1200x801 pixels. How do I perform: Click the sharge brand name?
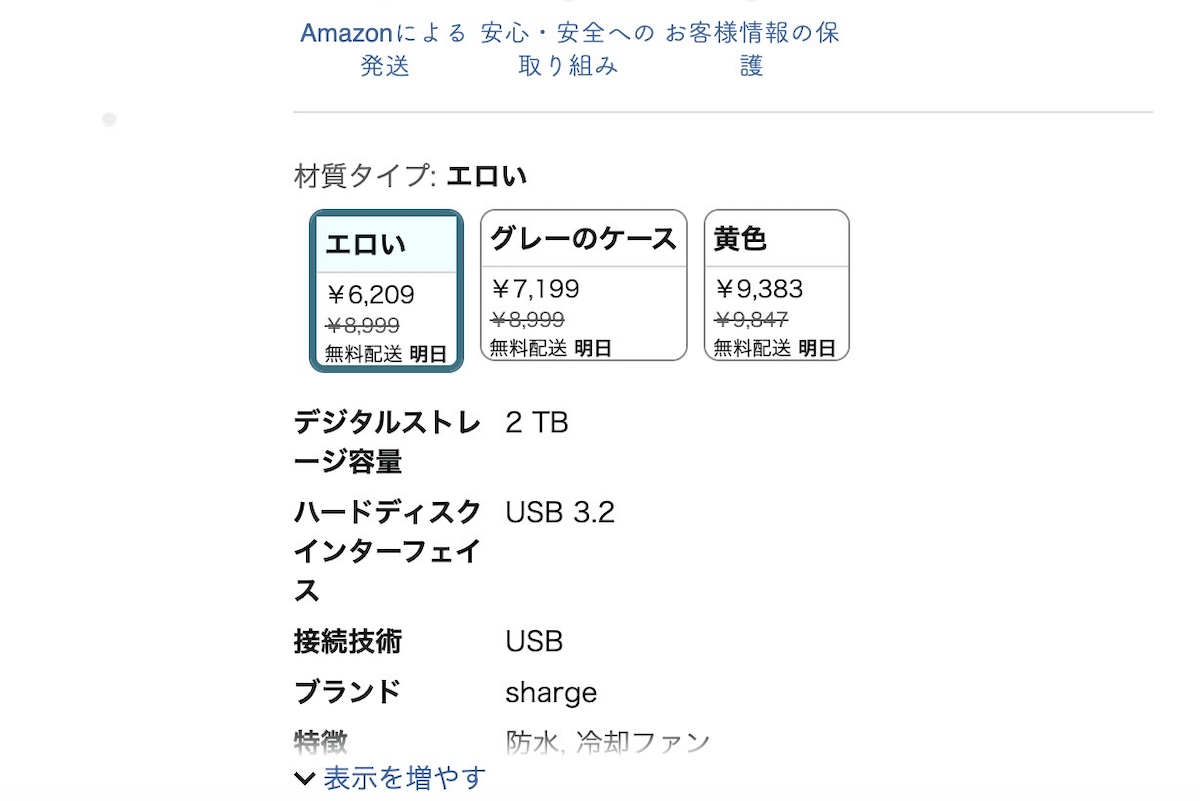pyautogui.click(x=551, y=692)
